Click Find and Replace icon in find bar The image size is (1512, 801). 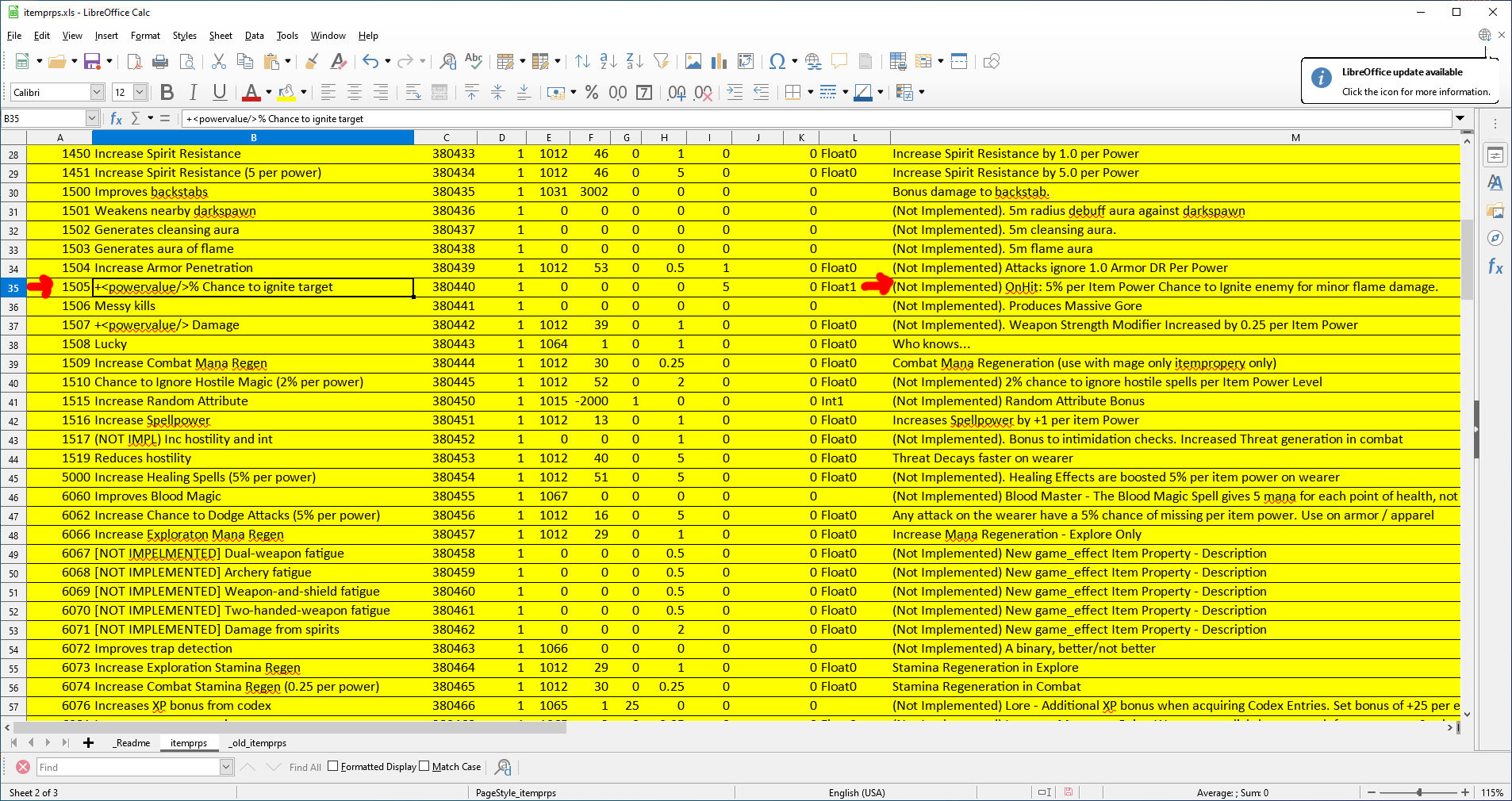[503, 767]
